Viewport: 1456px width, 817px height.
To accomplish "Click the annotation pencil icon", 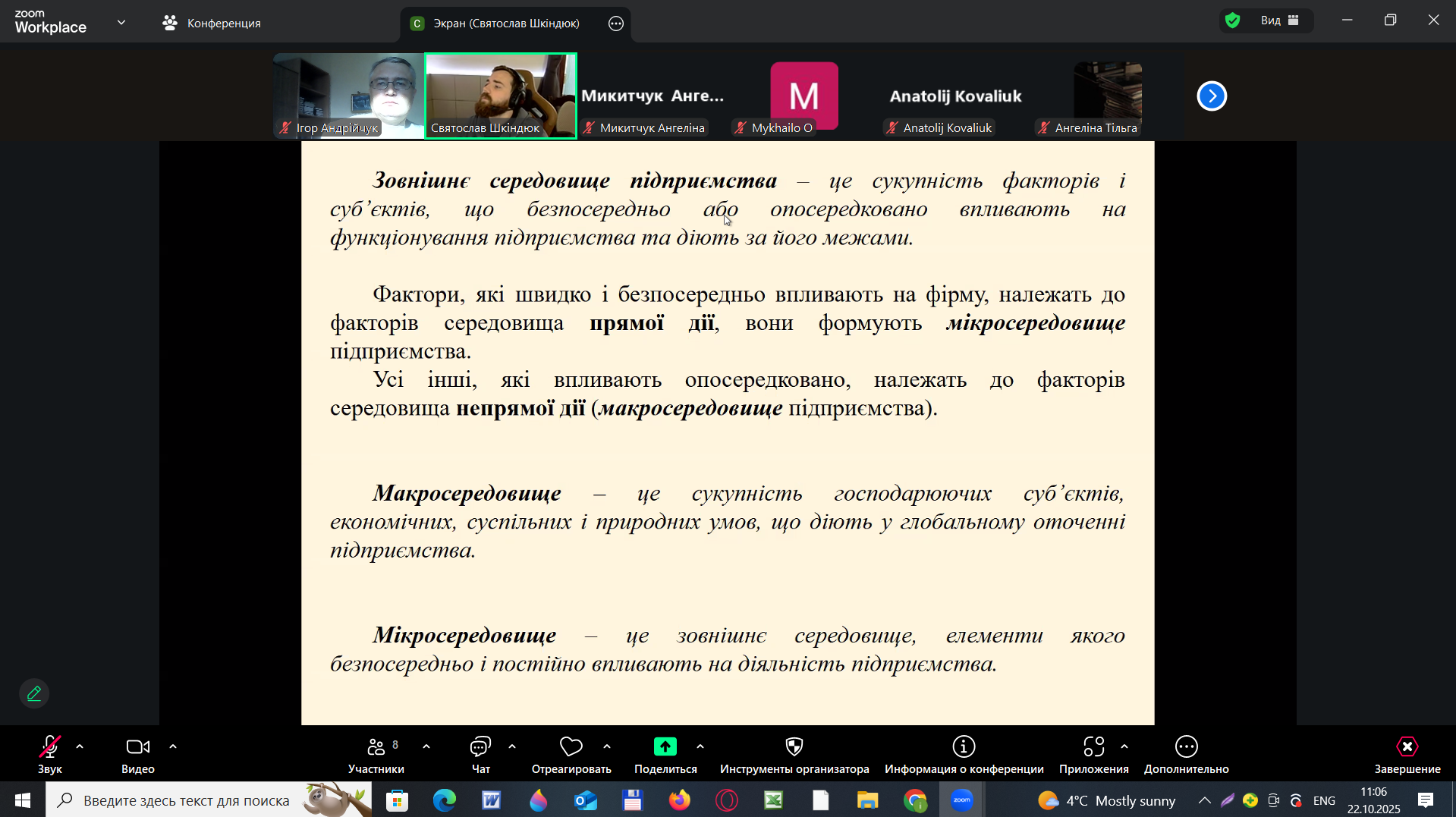I will 34,693.
